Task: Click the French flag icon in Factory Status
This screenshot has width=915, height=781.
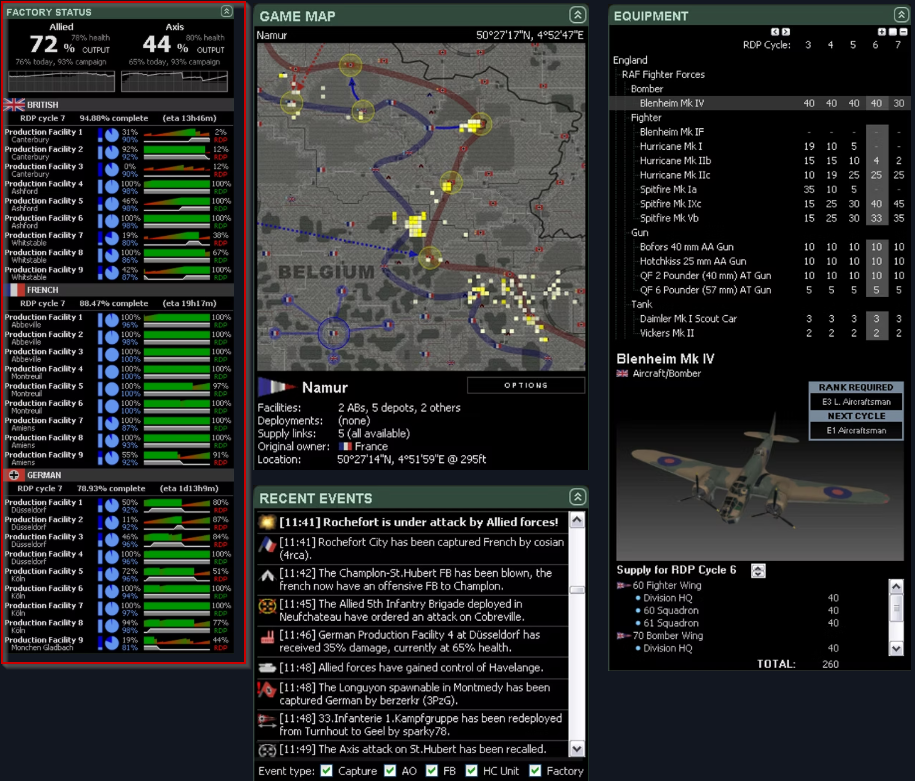Action: (x=14, y=290)
